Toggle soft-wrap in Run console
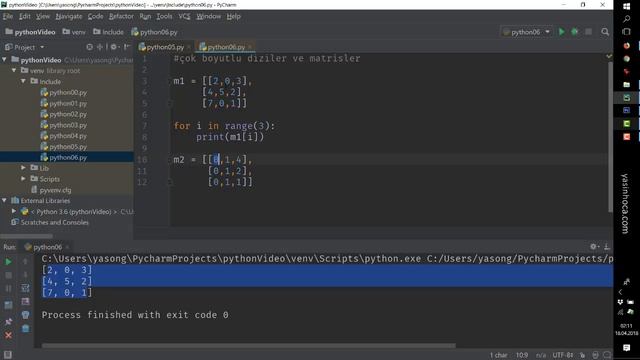 point(25,288)
